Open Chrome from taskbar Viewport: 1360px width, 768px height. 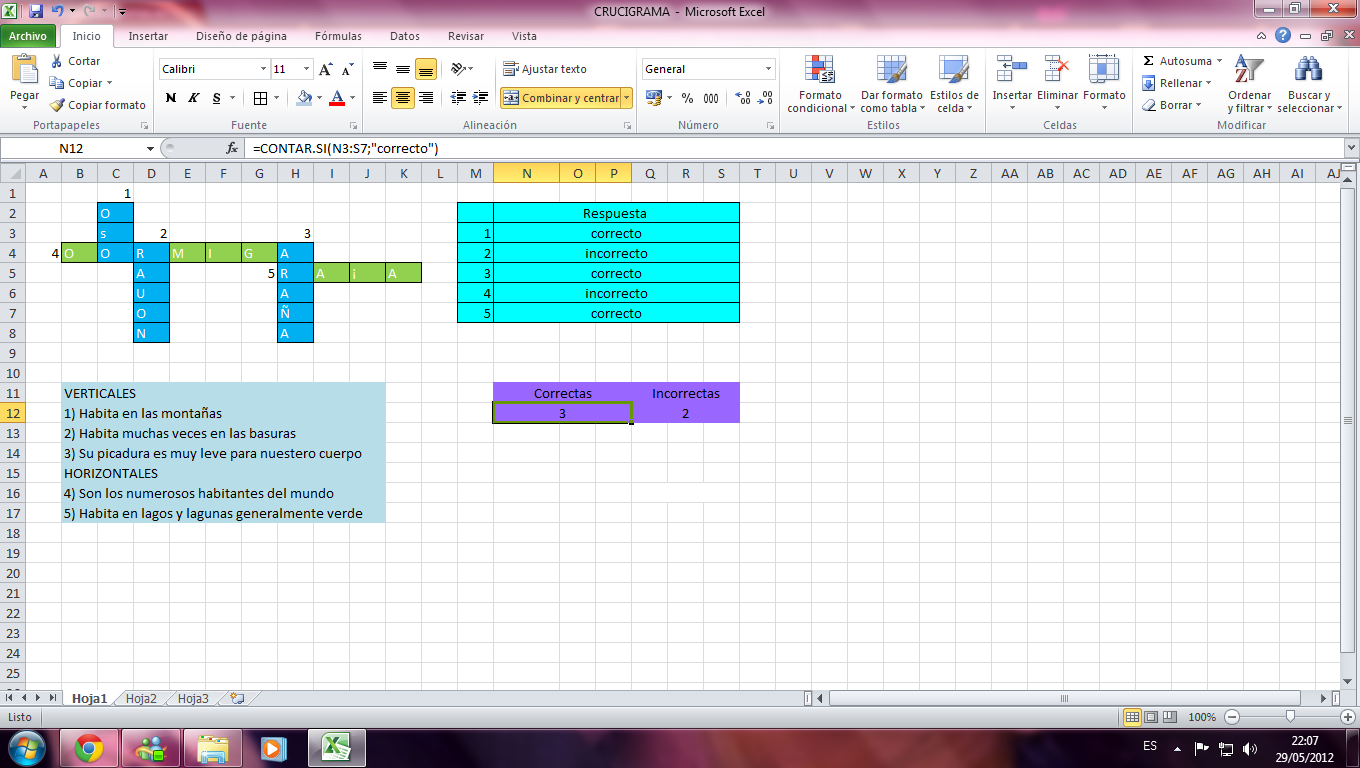click(89, 747)
